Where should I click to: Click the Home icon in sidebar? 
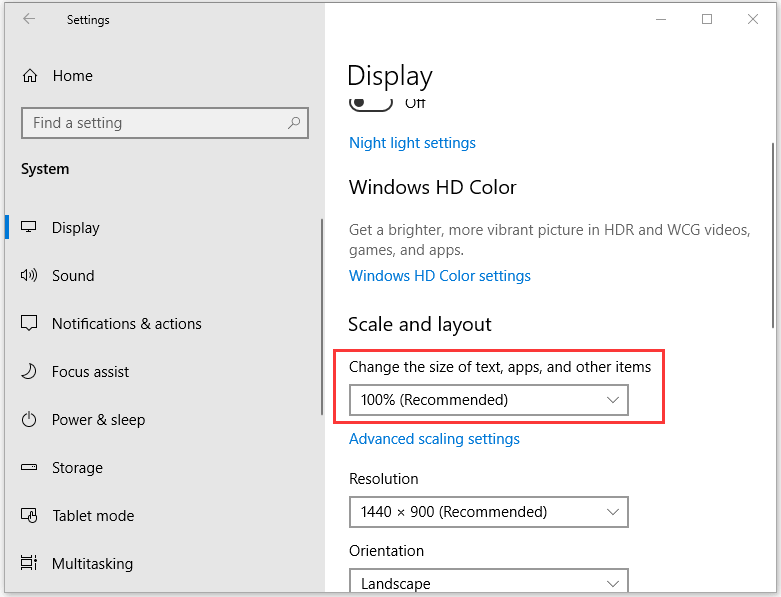click(x=30, y=76)
